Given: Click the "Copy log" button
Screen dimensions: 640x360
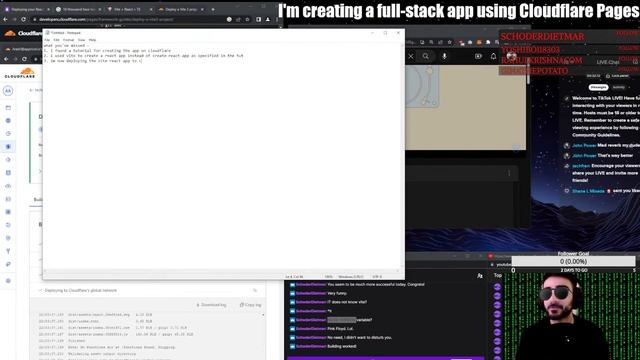Looking at the screenshot, I should point(250,305).
